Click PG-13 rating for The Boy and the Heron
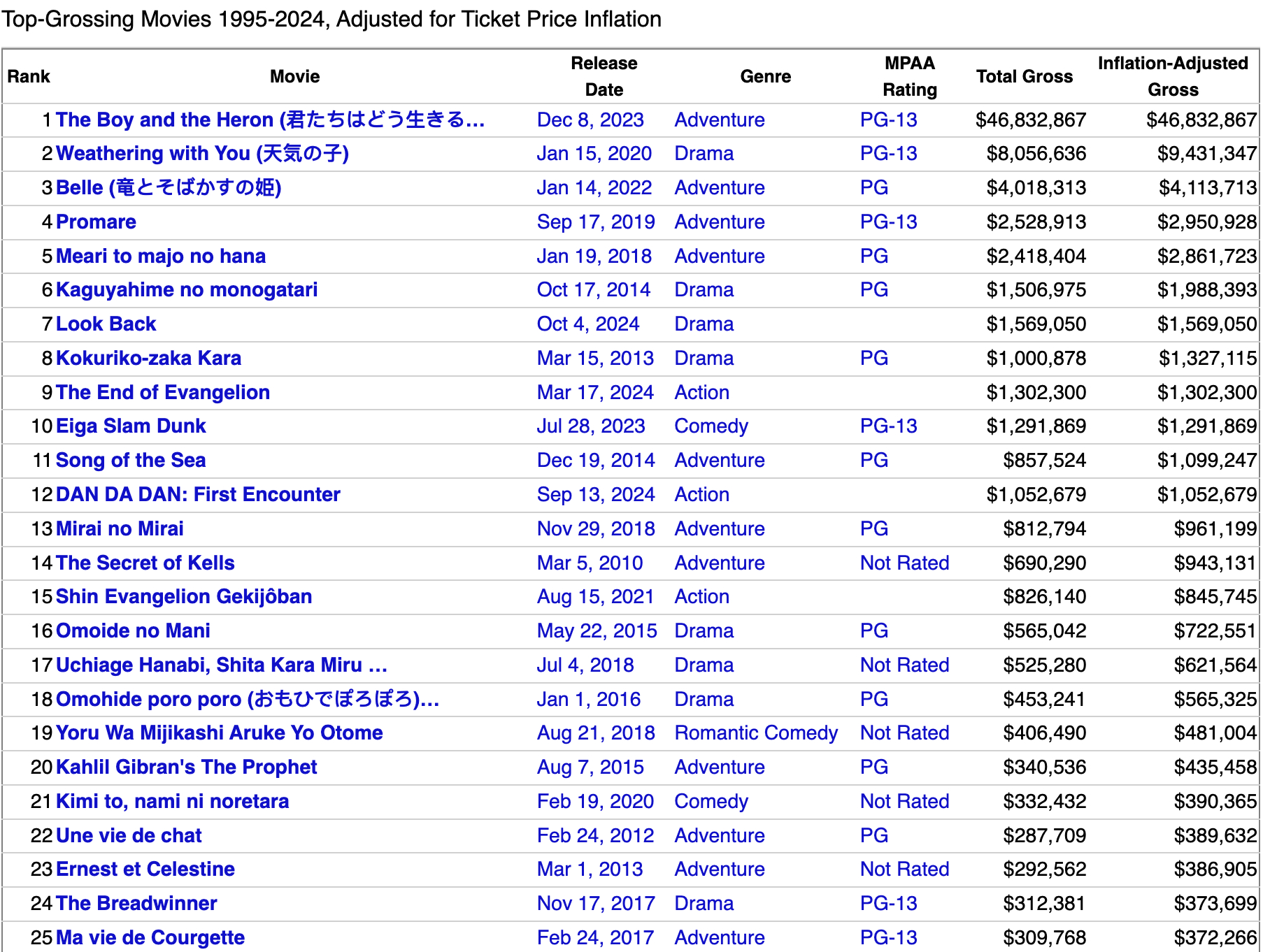 (x=888, y=120)
